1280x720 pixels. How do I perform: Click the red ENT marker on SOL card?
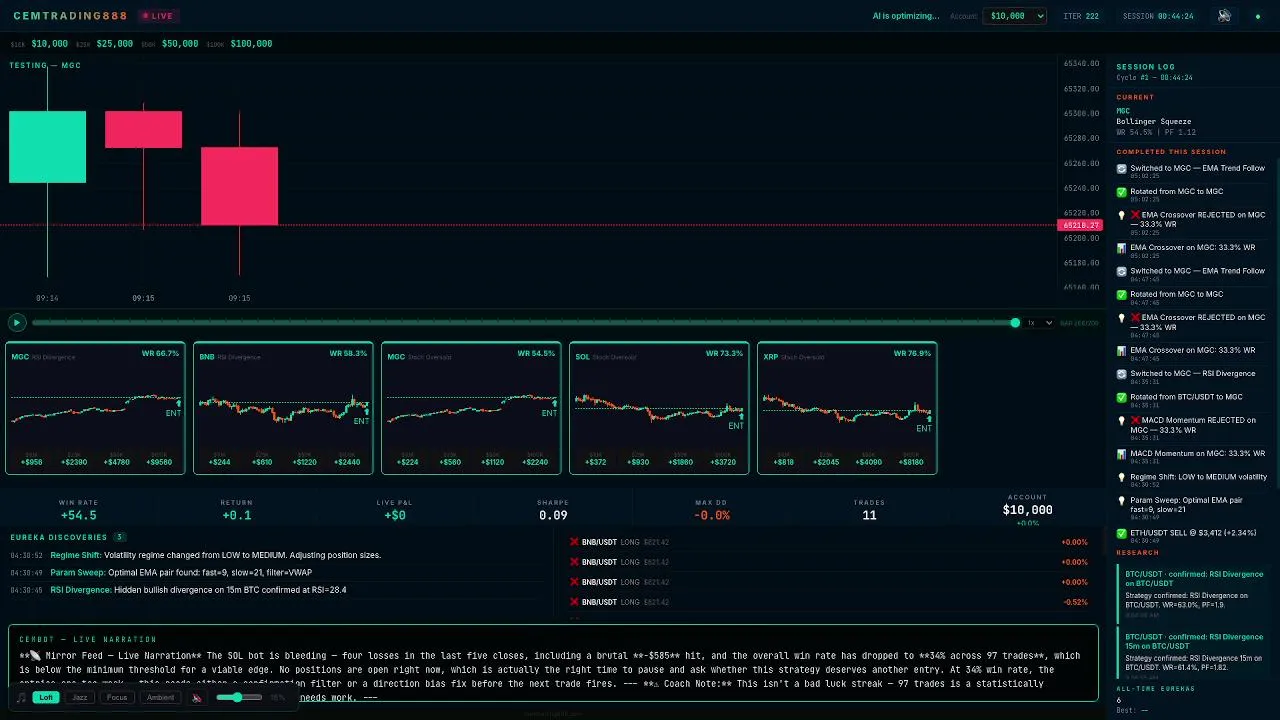[736, 426]
